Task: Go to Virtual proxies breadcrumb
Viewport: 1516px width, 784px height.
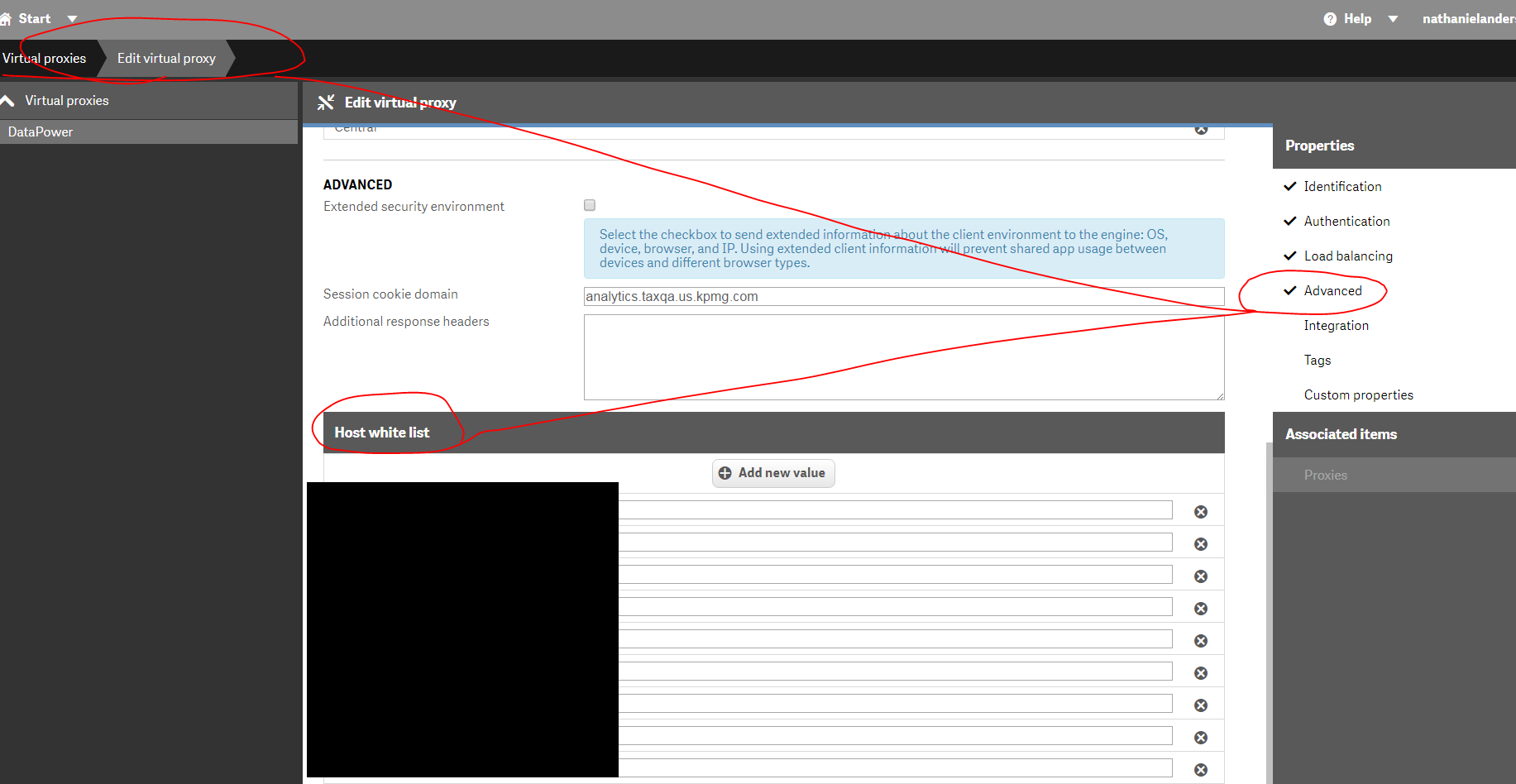Action: click(45, 58)
